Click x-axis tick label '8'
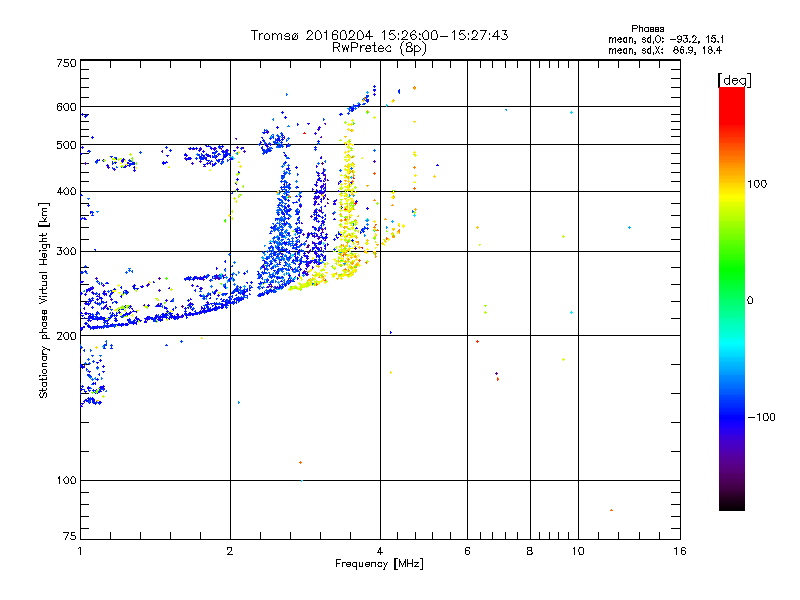 coord(530,551)
